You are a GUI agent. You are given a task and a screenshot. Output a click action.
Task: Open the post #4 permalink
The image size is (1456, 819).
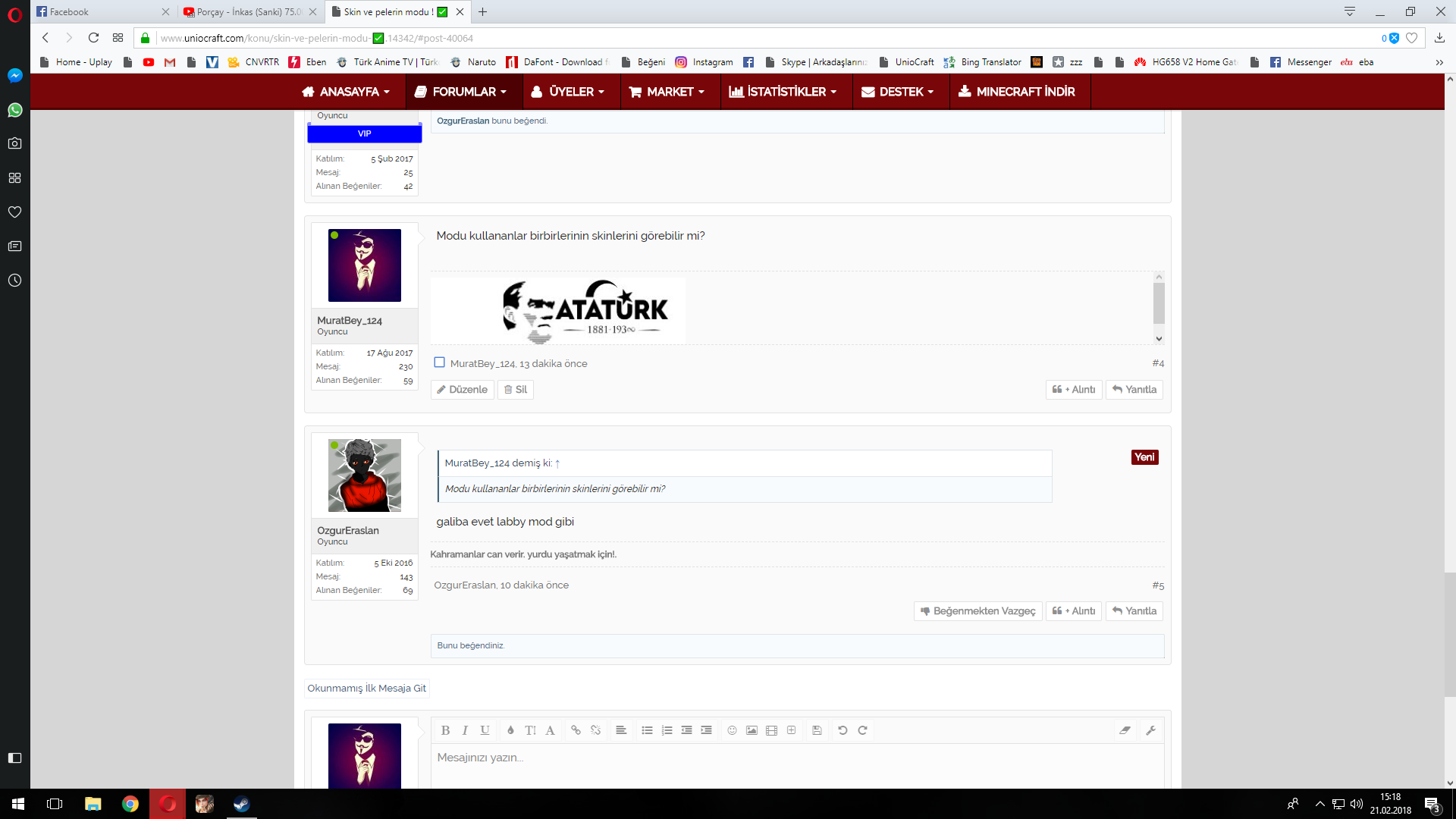[1158, 364]
